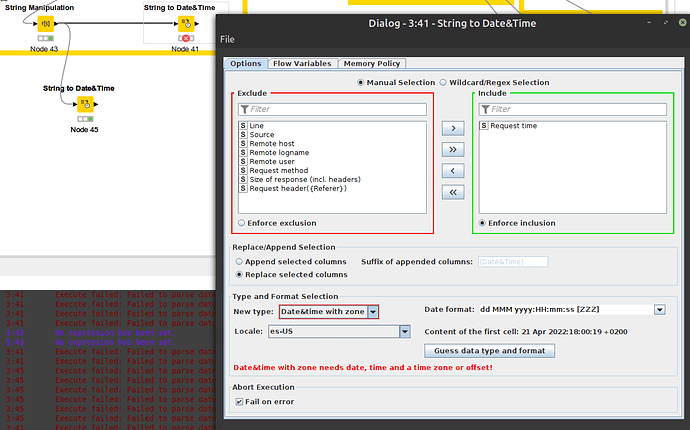This screenshot has width=690, height=430.
Task: Choose Enforce exclusion option
Action: 242,223
